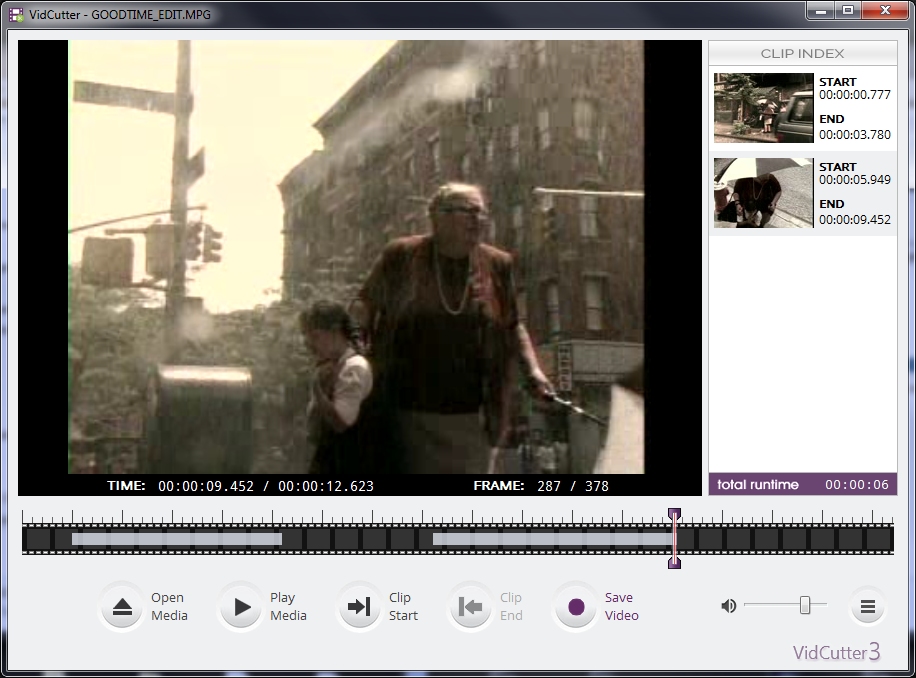Select second clip thumbnail starting at 00:00:05.949
Image resolution: width=916 pixels, height=678 pixels.
[x=764, y=193]
